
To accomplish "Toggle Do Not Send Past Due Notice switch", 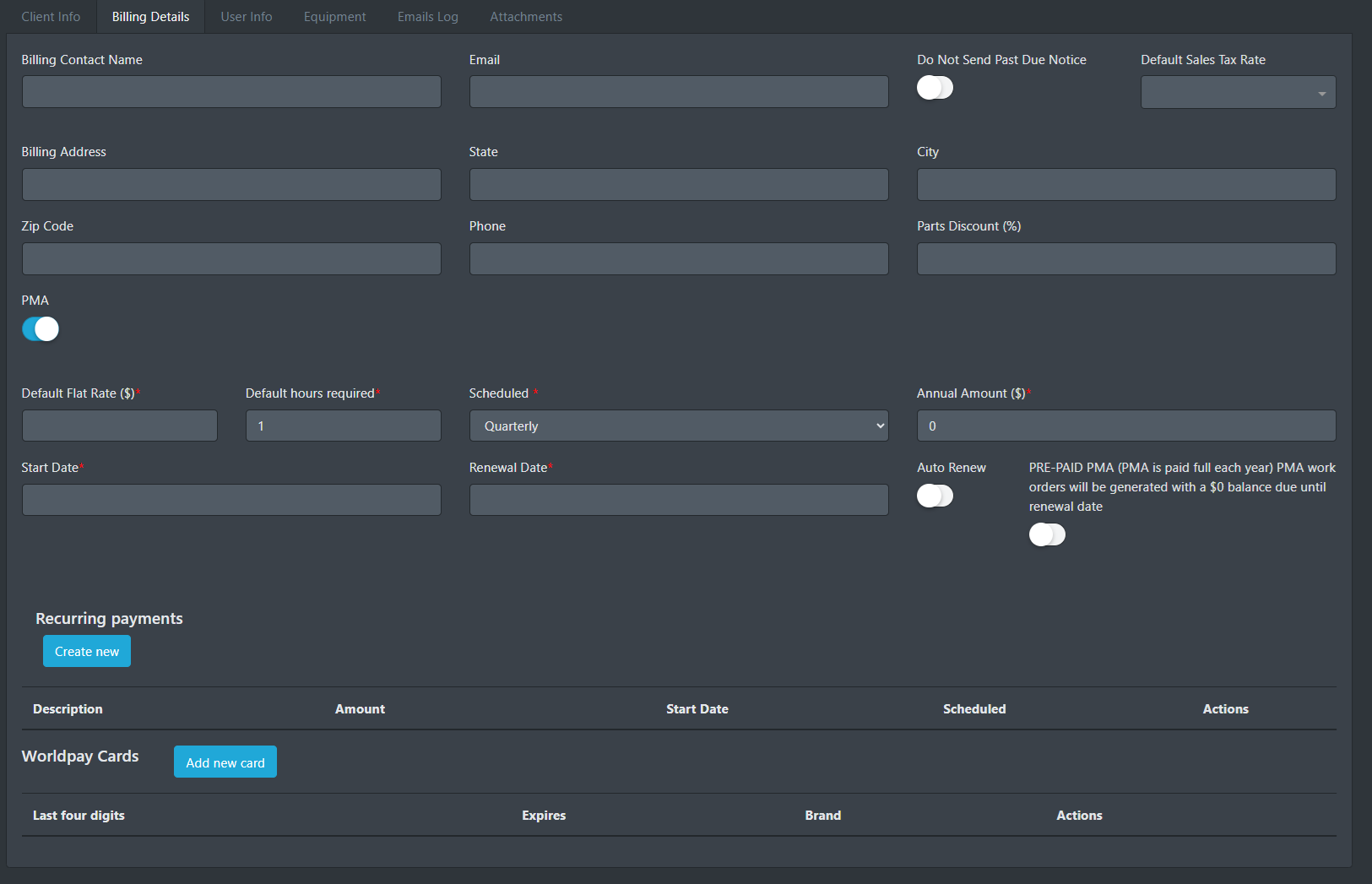I will coord(935,88).
